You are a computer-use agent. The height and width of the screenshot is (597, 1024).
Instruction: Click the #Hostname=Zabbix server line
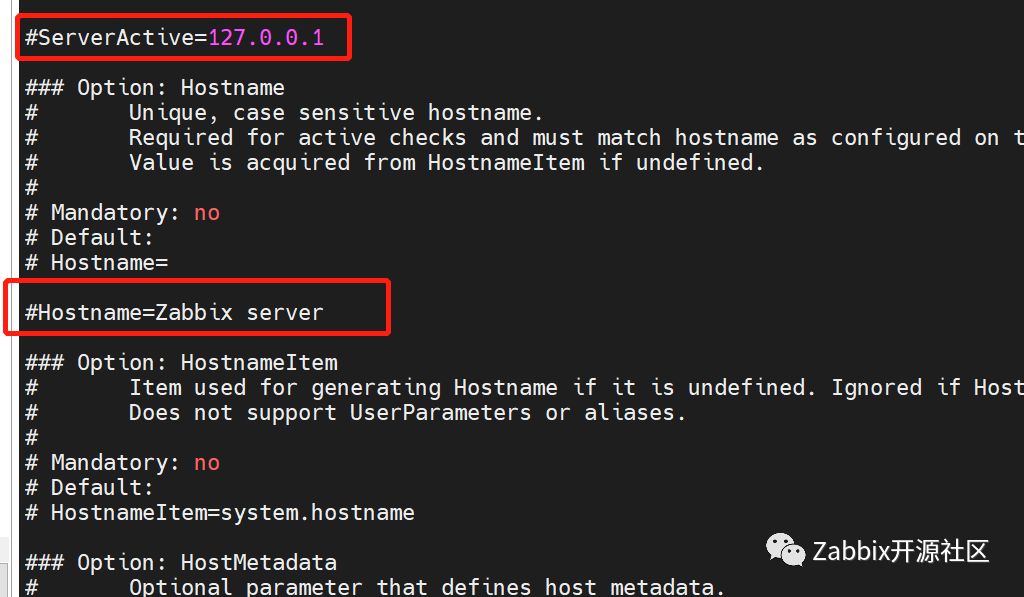(174, 312)
